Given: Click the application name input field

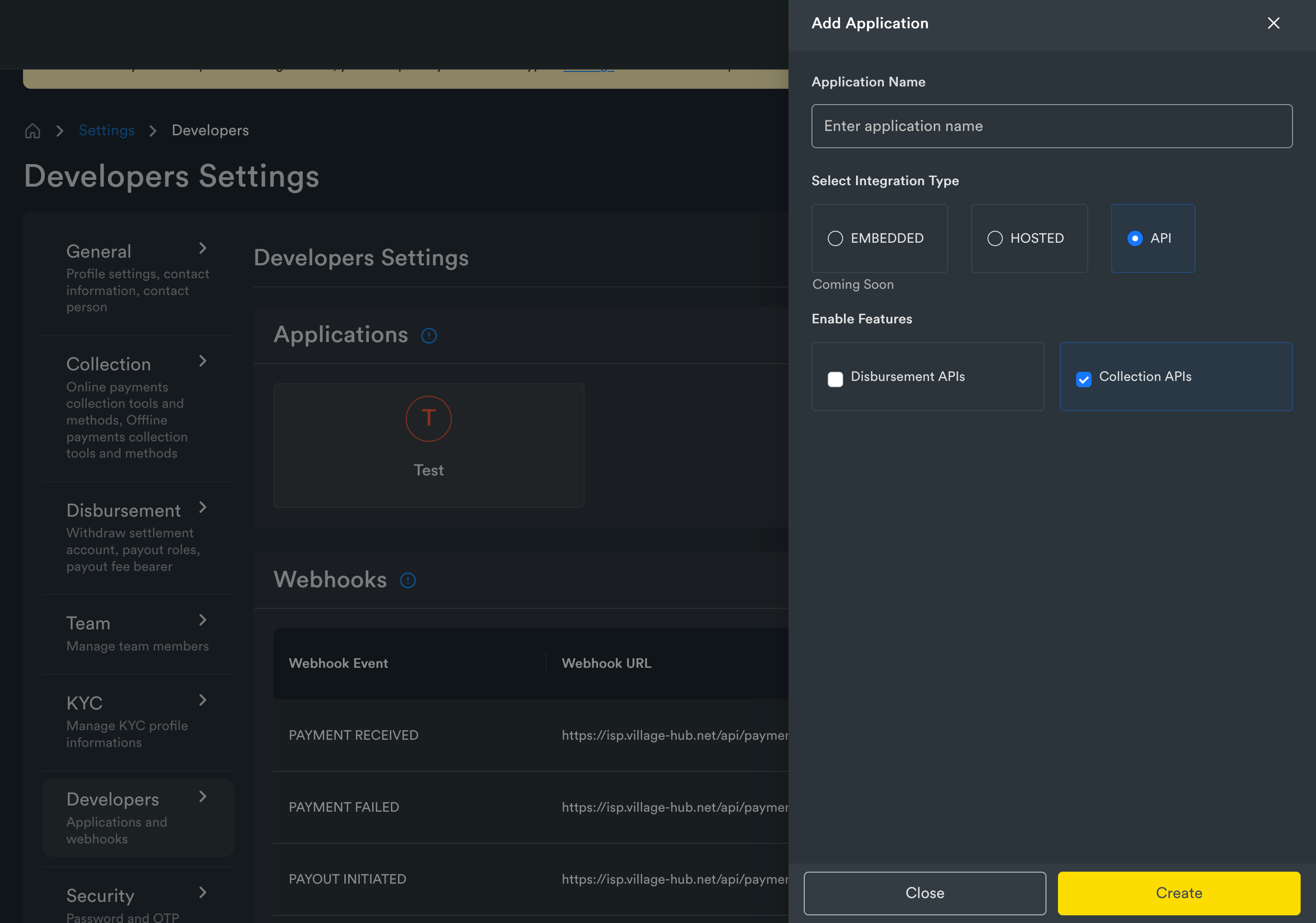Looking at the screenshot, I should [x=1052, y=126].
